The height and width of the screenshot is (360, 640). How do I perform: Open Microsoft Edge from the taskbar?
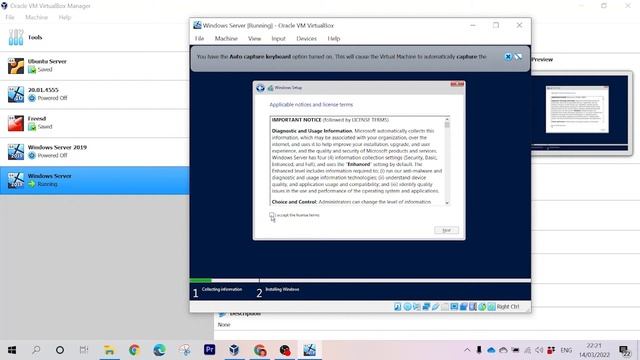point(160,350)
